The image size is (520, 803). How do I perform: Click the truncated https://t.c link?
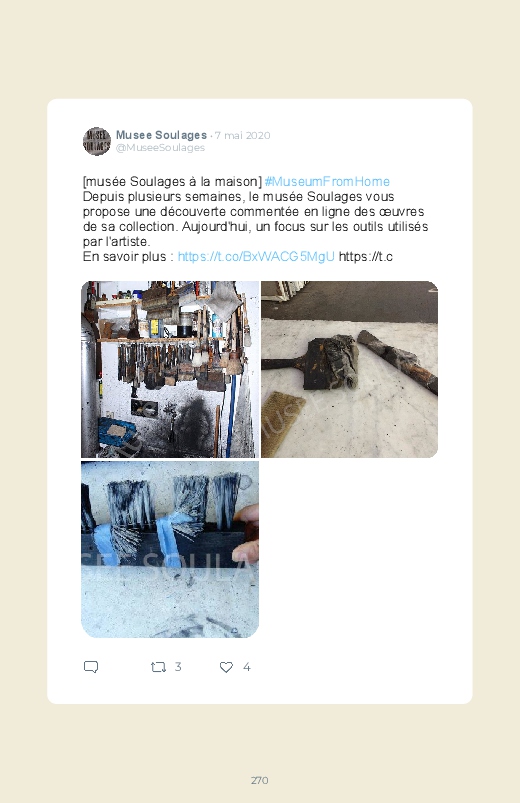coord(366,257)
